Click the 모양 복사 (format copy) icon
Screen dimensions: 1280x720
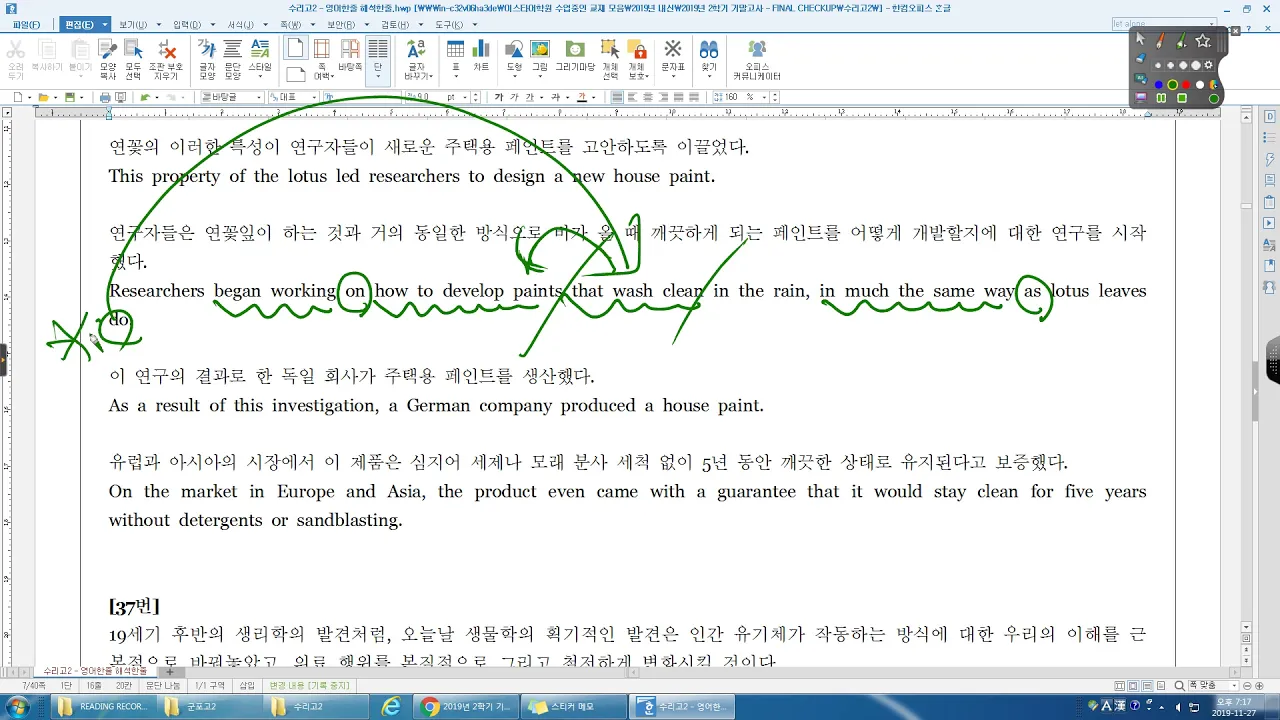[x=108, y=59]
